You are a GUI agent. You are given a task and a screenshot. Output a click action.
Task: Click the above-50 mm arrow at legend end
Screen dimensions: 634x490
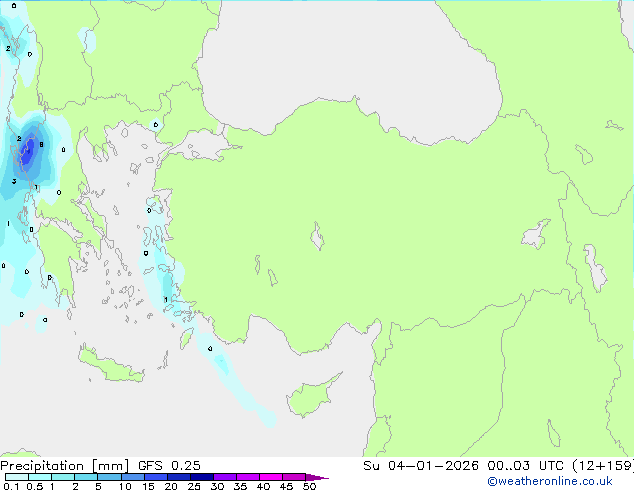[317, 477]
